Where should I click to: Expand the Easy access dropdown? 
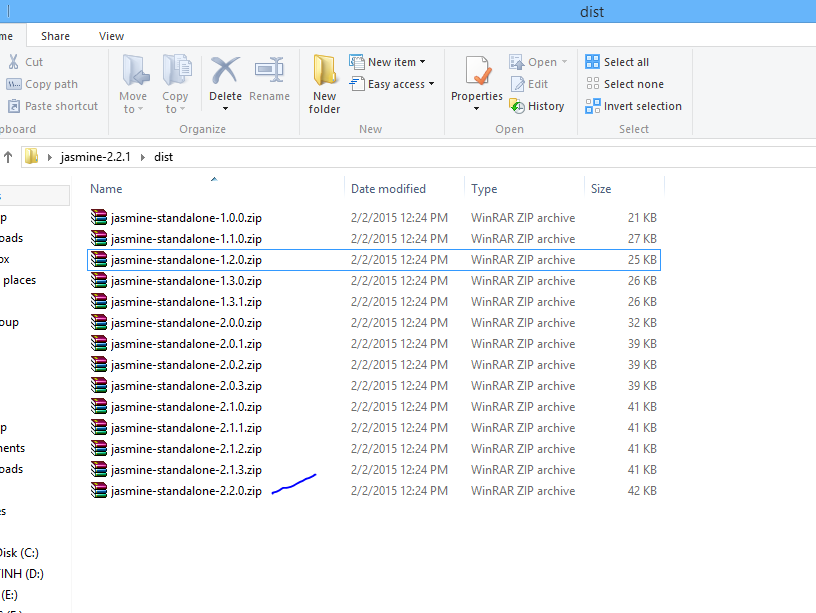(431, 84)
